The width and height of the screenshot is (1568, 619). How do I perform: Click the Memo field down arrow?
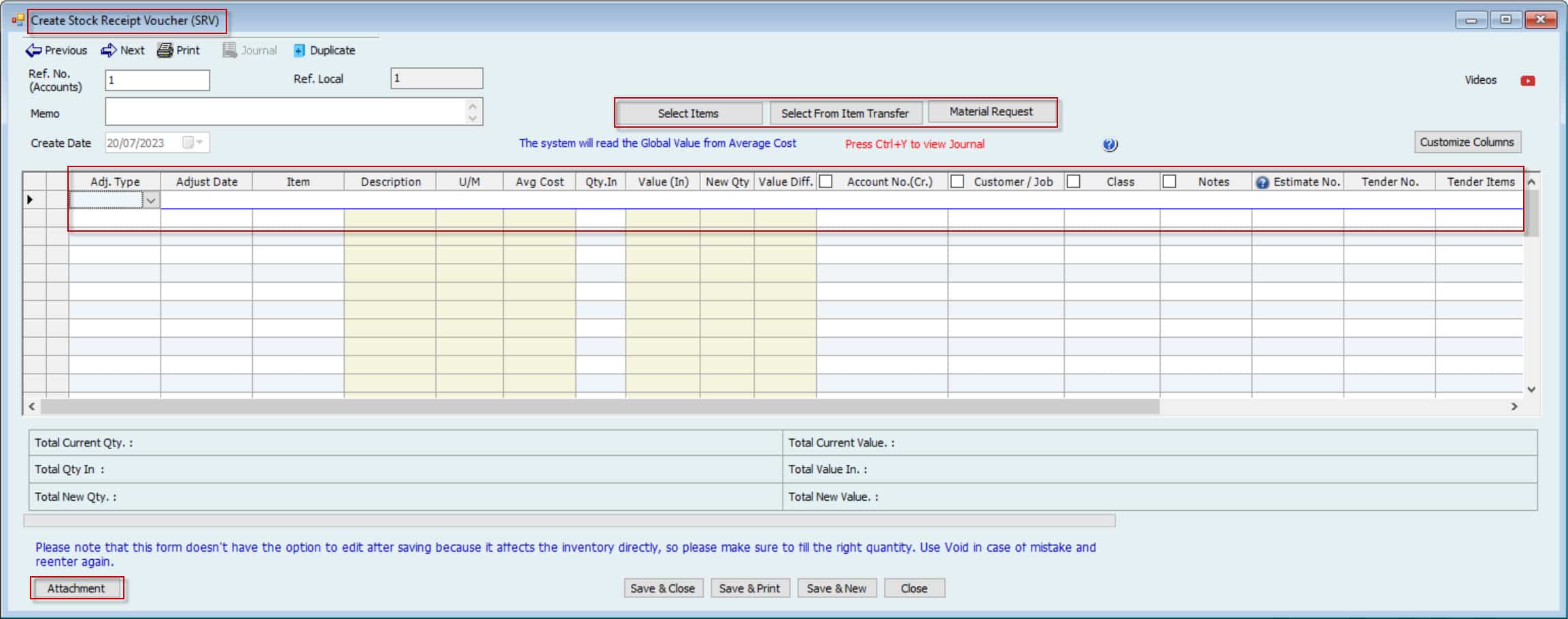(x=473, y=118)
